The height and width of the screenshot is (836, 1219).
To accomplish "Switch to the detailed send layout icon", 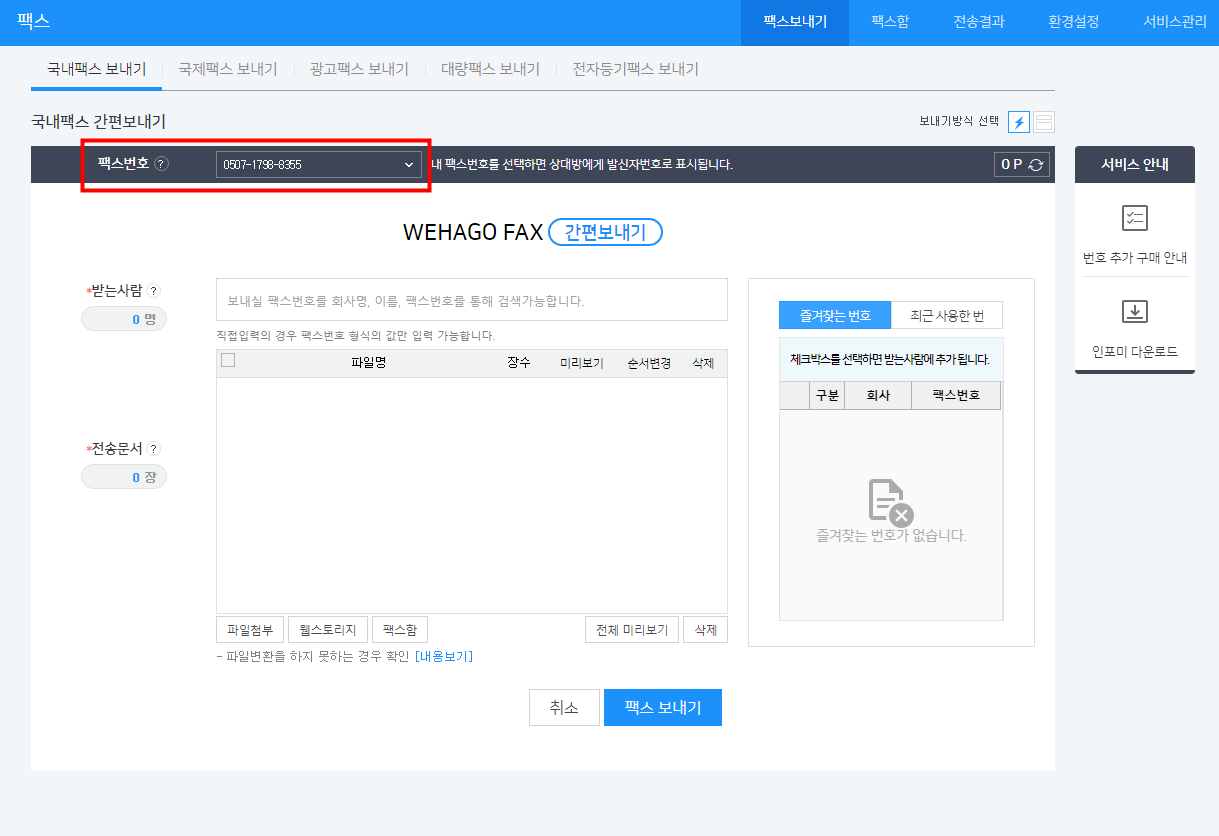I will tap(1044, 122).
